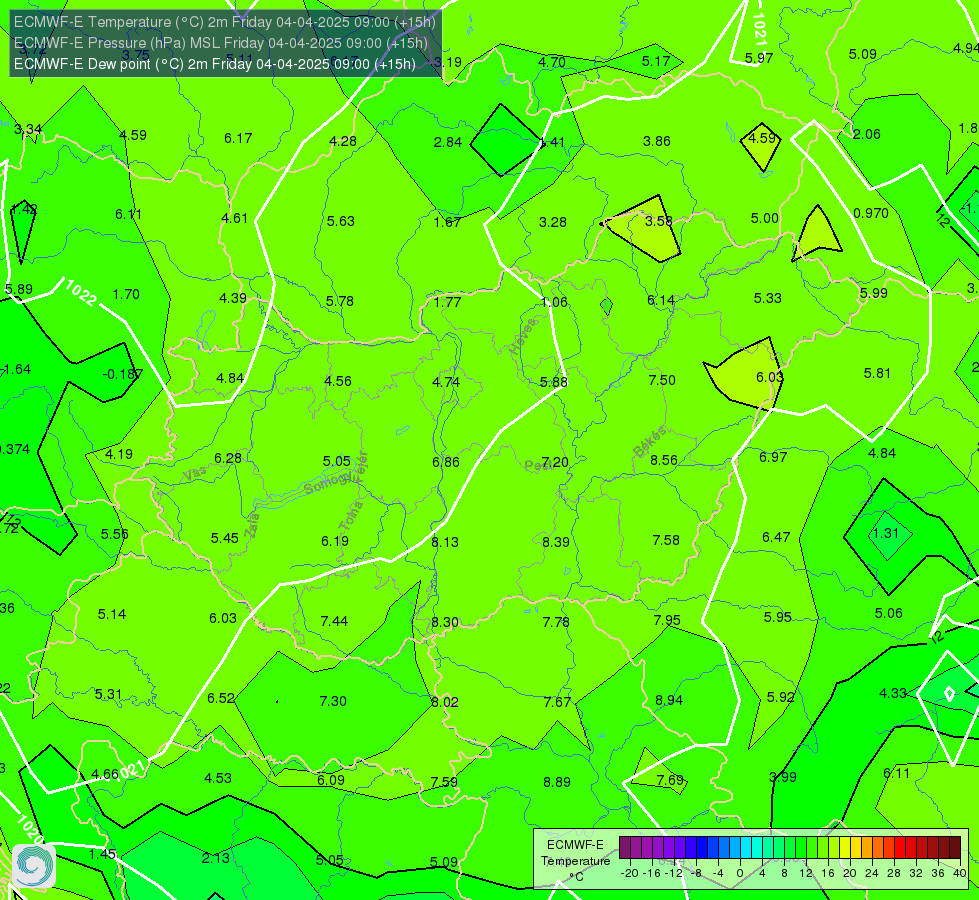
Task: Click the 2.13 temperature value
Action: [x=215, y=858]
